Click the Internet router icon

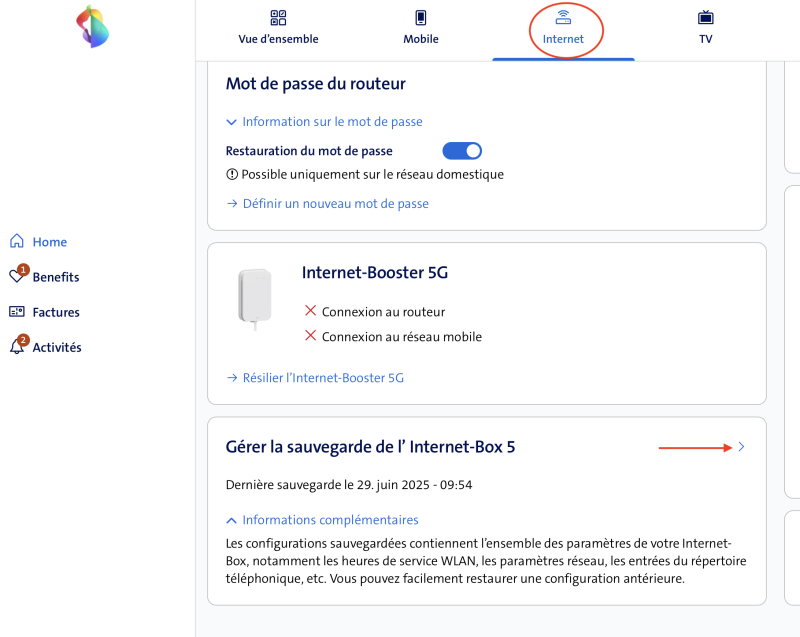coord(563,18)
